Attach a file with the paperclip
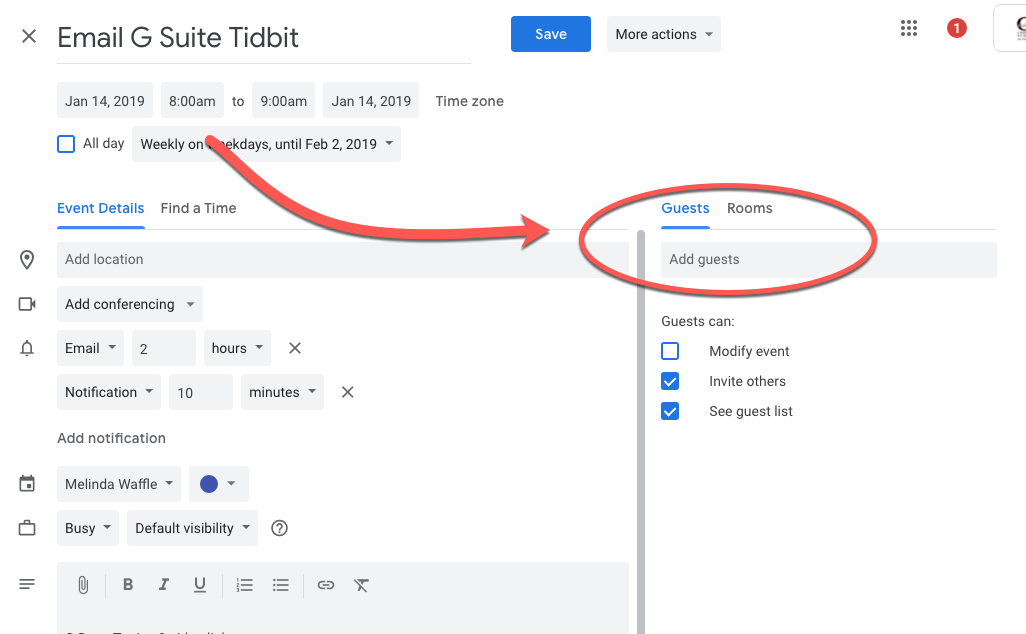The image size is (1026, 634). pos(83,585)
